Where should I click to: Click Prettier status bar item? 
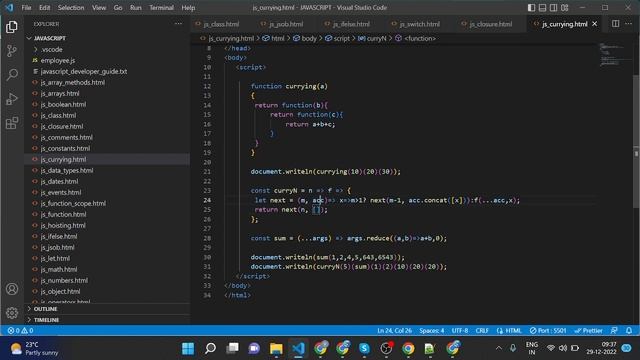[x=589, y=330]
